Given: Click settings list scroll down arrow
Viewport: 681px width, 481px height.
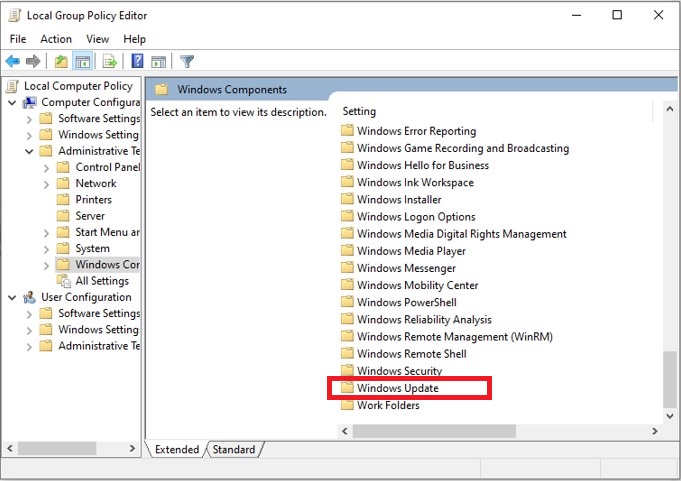Looking at the screenshot, I should pyautogui.click(x=670, y=416).
